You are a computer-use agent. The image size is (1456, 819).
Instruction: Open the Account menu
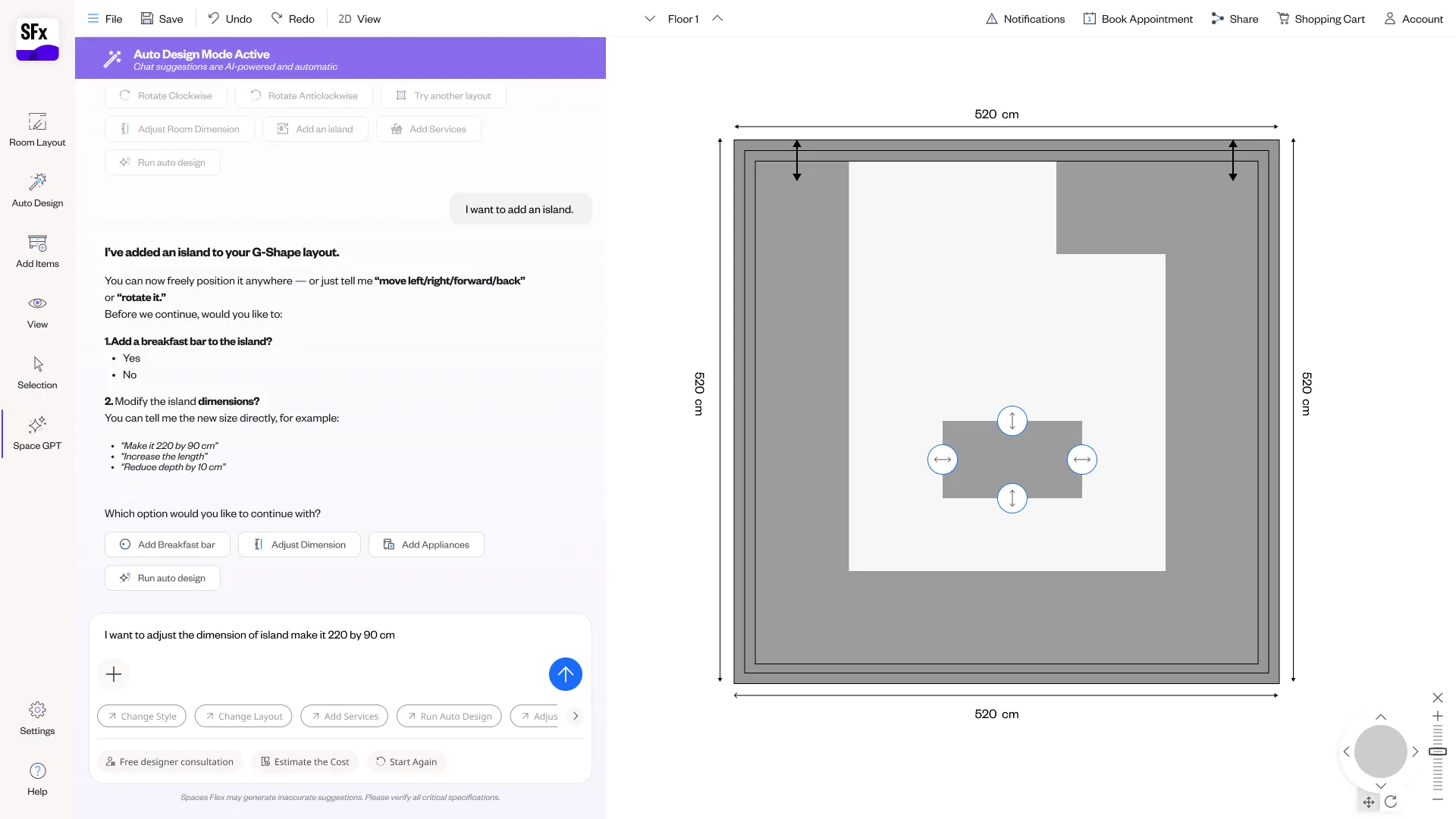pyautogui.click(x=1414, y=19)
